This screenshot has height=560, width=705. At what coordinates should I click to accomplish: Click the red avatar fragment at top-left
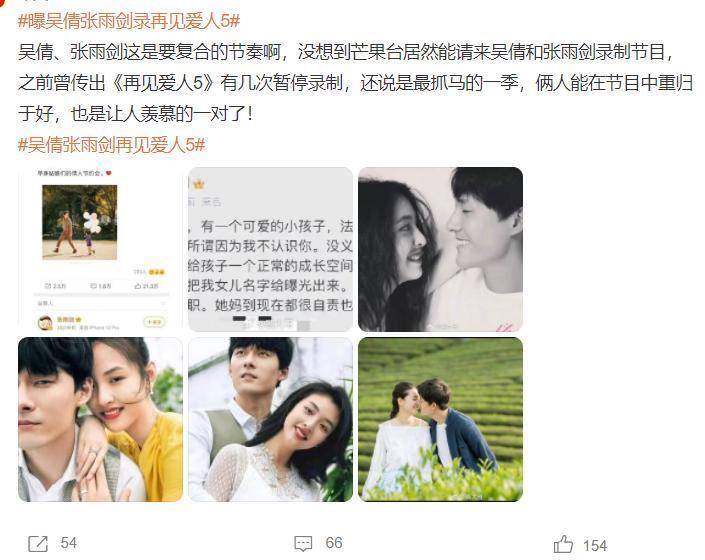click(4, 4)
